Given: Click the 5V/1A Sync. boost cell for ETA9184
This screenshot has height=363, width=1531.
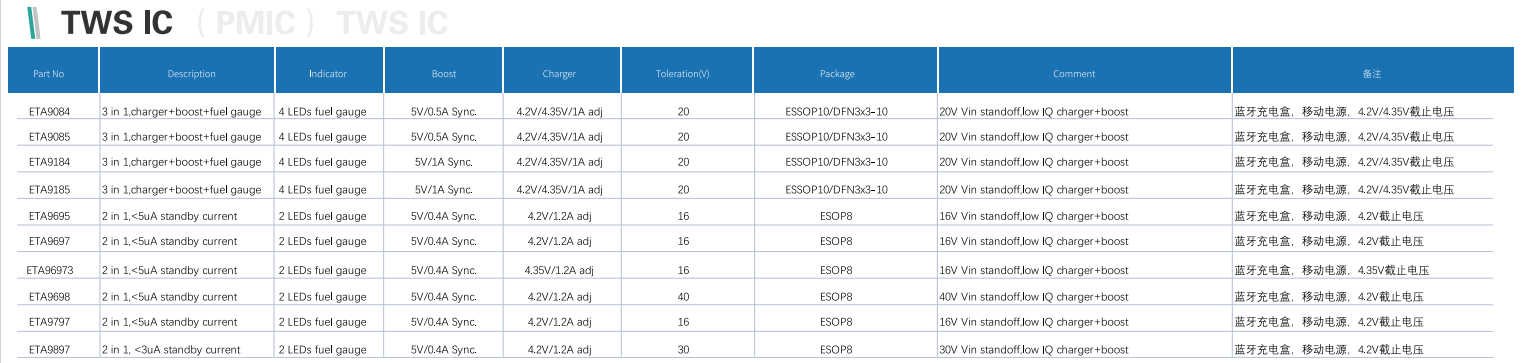Looking at the screenshot, I should pyautogui.click(x=444, y=162).
